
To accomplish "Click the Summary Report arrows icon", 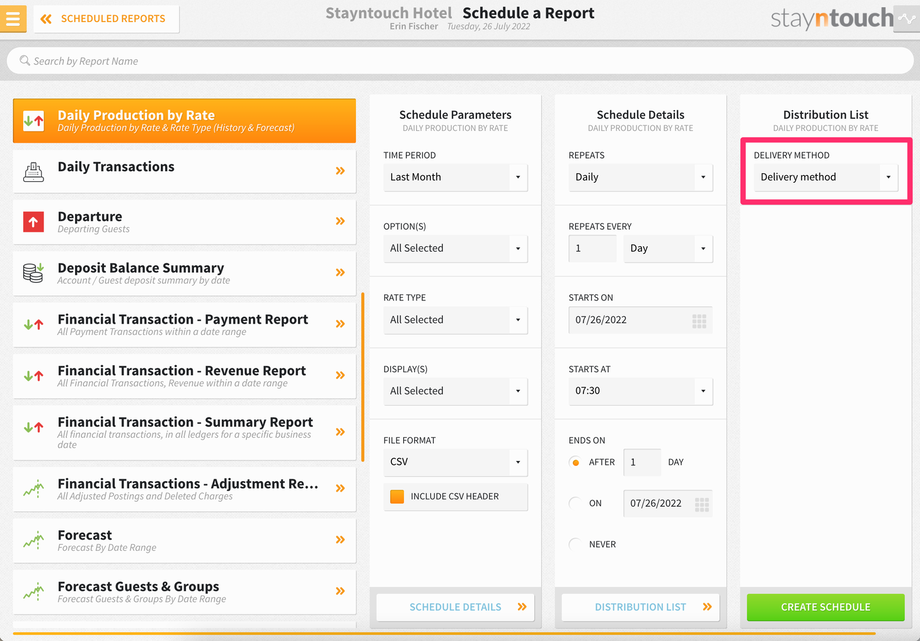I will tap(33, 427).
